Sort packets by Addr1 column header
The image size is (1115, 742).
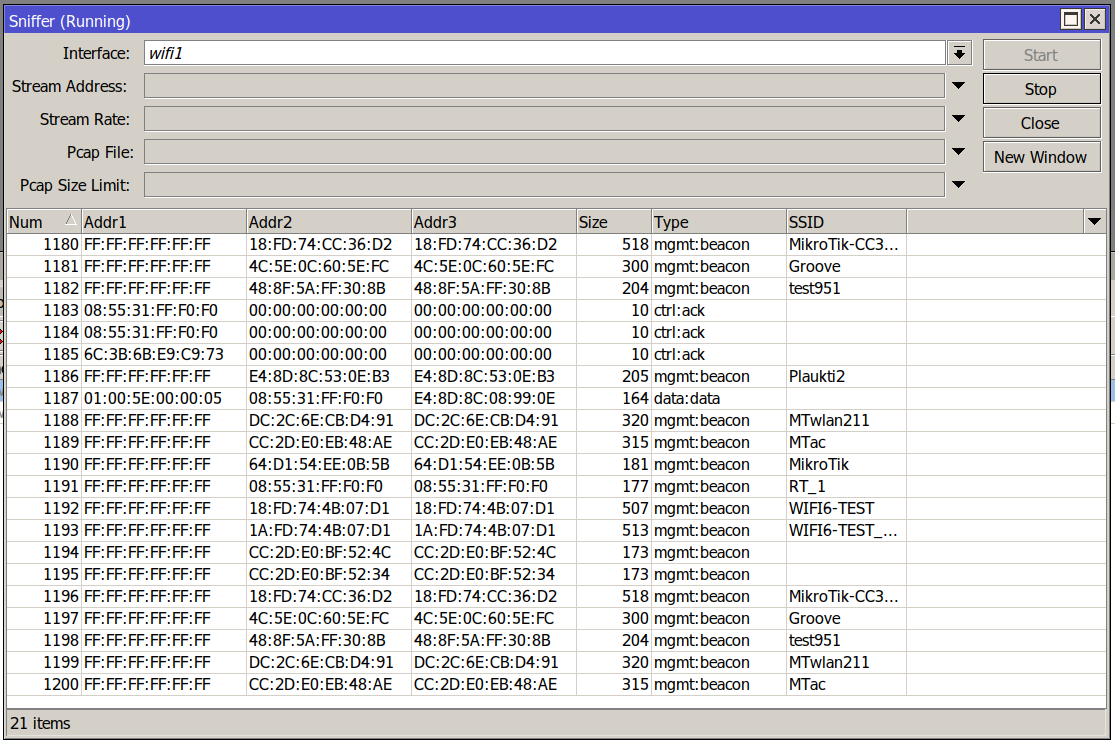[162, 222]
